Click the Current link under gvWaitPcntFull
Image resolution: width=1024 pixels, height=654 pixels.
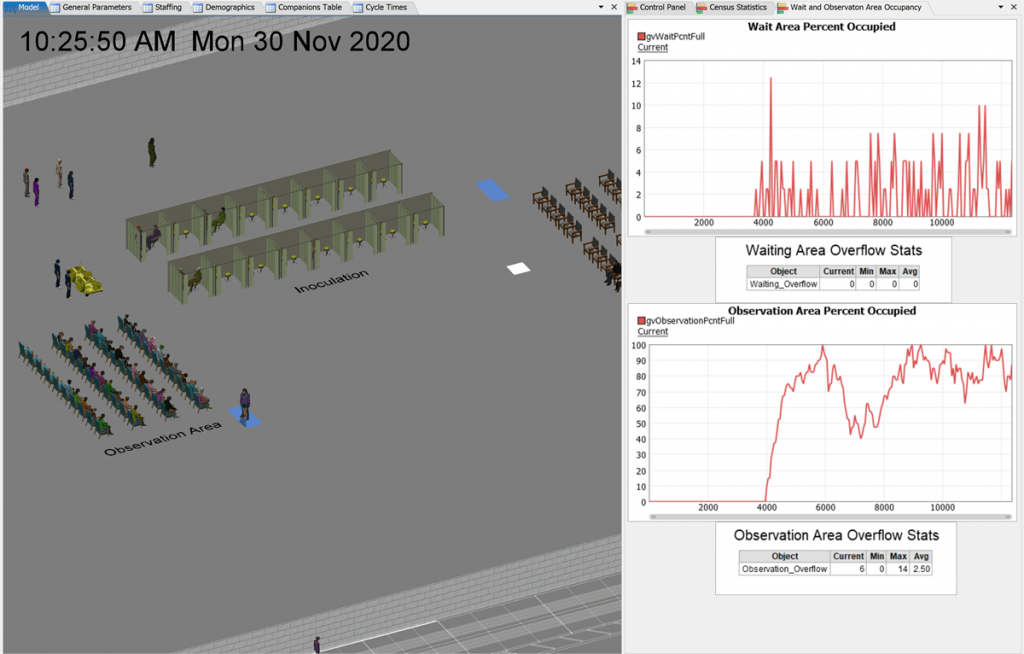click(x=651, y=47)
